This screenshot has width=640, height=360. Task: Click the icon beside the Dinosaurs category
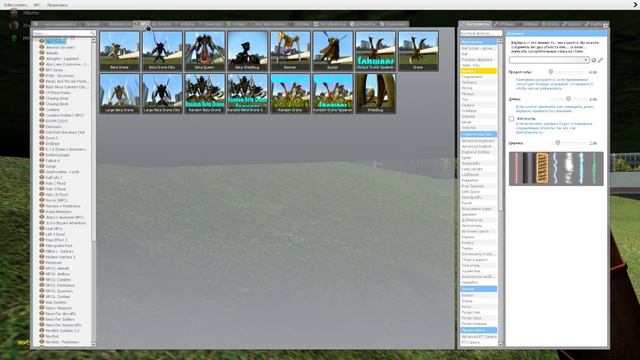42,127
